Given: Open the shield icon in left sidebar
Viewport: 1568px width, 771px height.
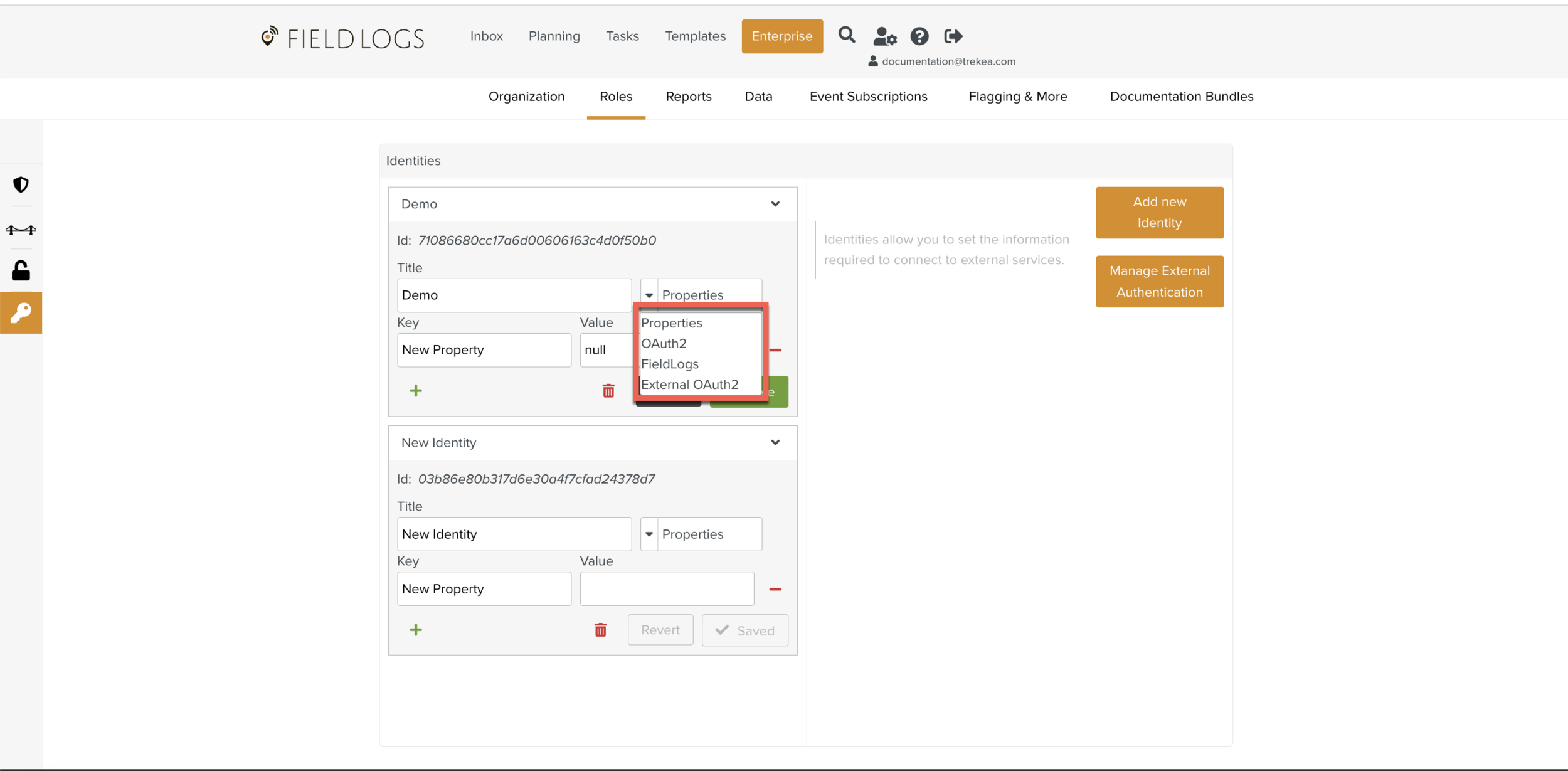Looking at the screenshot, I should 21,184.
